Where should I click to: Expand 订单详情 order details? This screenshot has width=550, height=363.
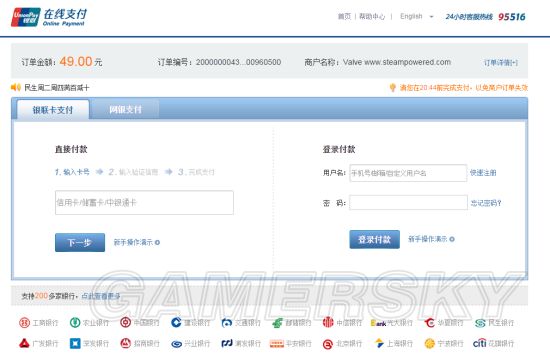pyautogui.click(x=501, y=62)
